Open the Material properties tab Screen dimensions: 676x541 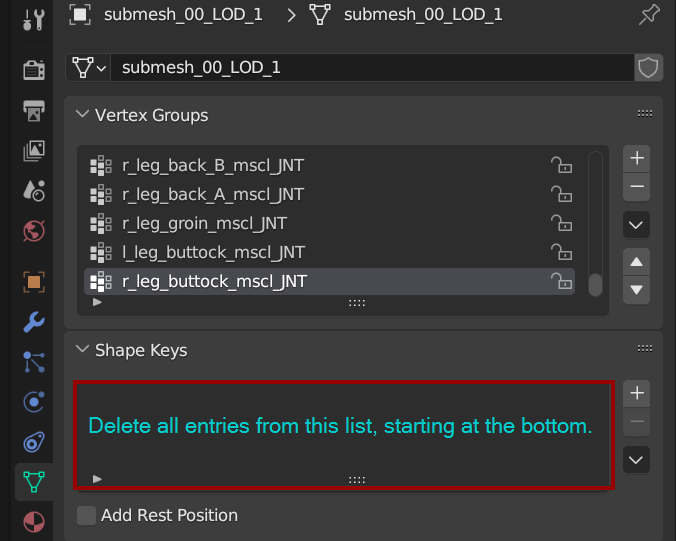(33, 522)
